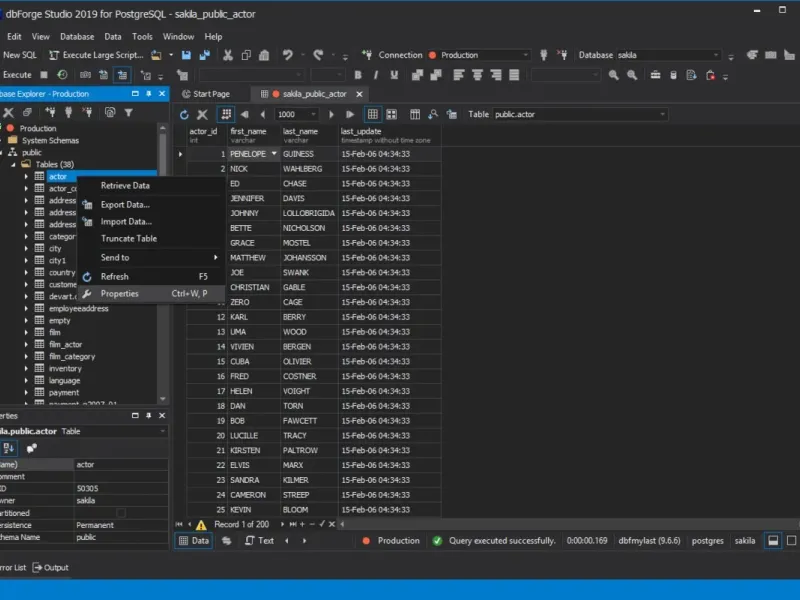The image size is (800, 600).
Task: Refresh the data grid with the refresh icon
Action: (x=184, y=114)
